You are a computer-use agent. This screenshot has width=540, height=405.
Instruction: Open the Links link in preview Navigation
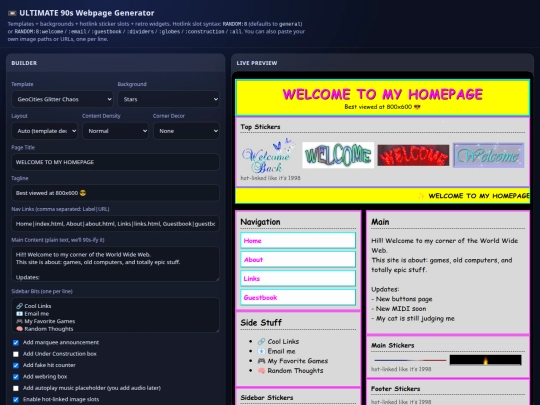pos(298,278)
